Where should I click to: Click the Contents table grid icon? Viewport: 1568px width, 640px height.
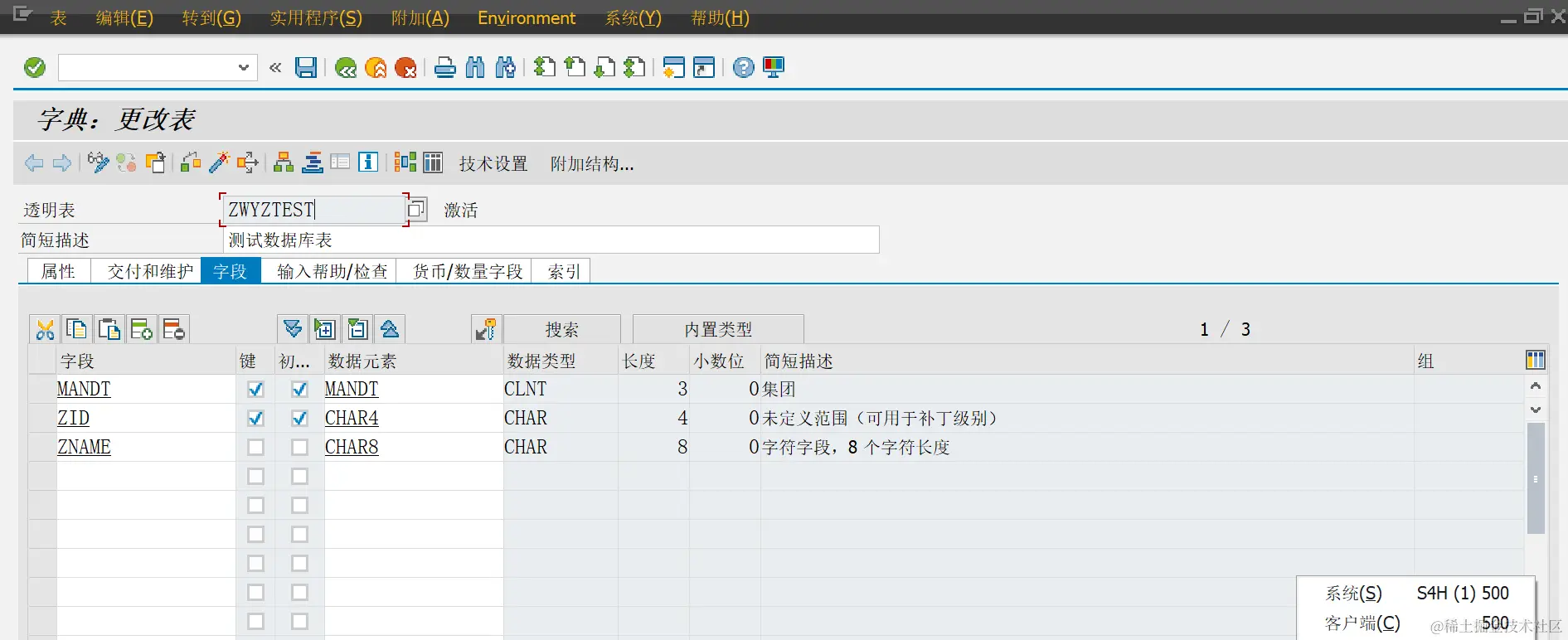[x=433, y=162]
